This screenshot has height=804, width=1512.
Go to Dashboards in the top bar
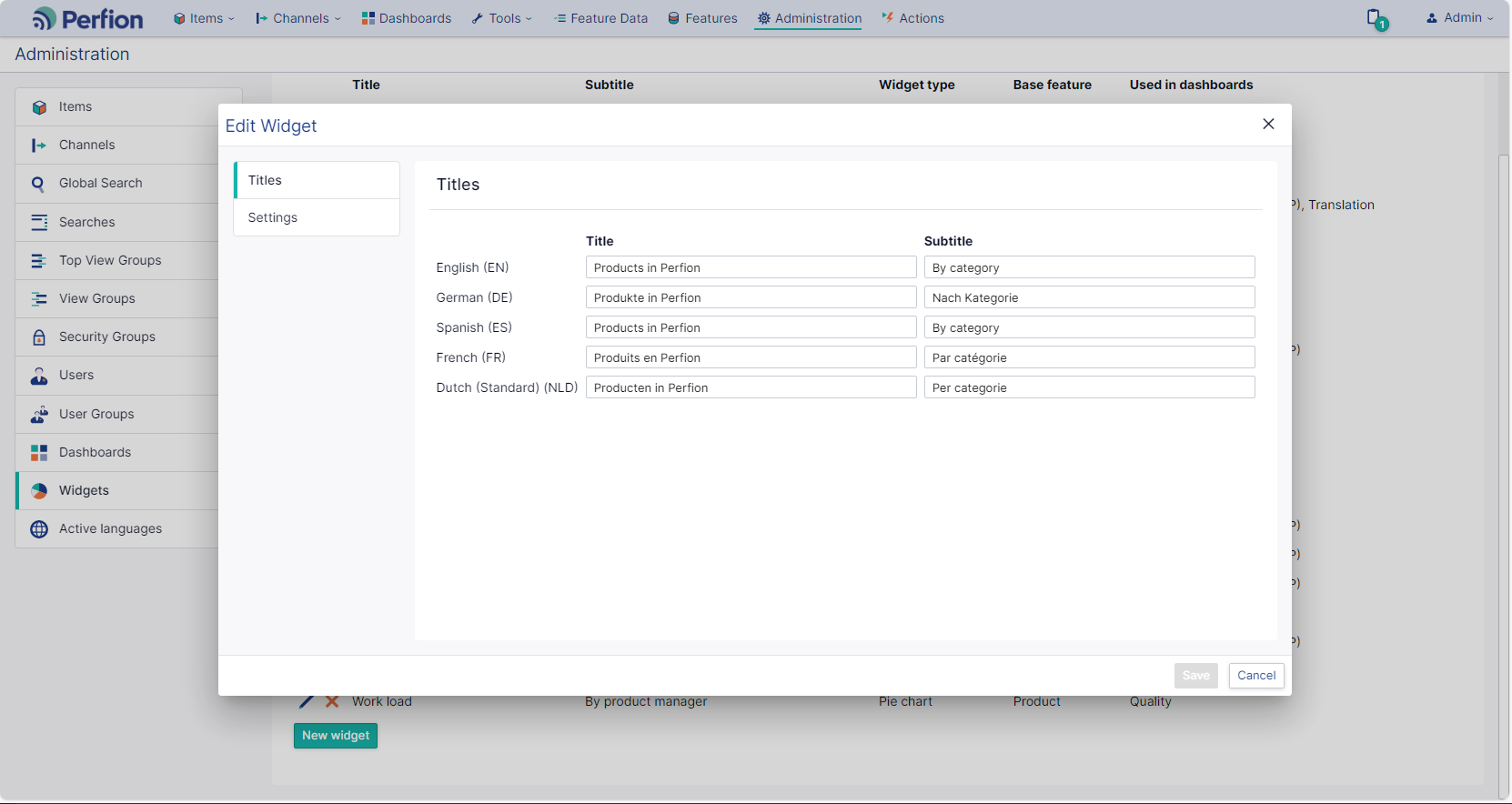(x=406, y=18)
